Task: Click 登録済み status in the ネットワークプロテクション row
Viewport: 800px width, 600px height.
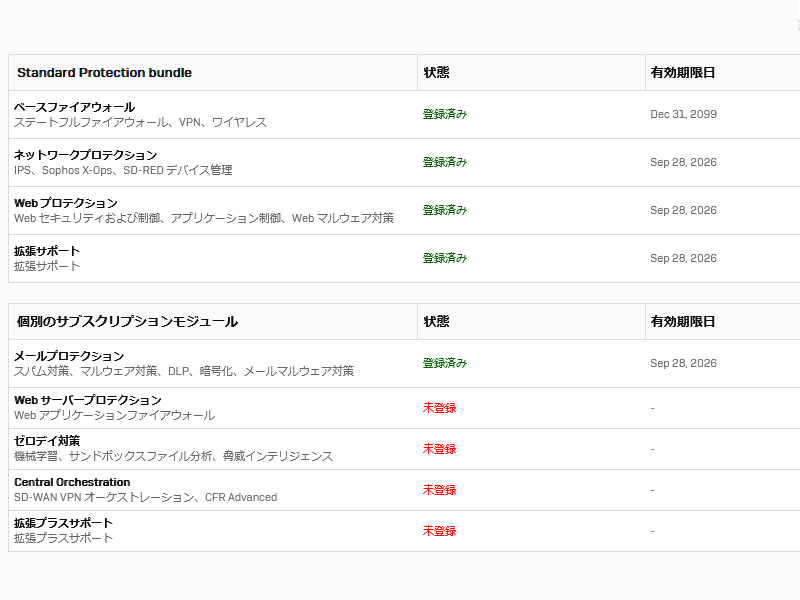Action: click(445, 162)
